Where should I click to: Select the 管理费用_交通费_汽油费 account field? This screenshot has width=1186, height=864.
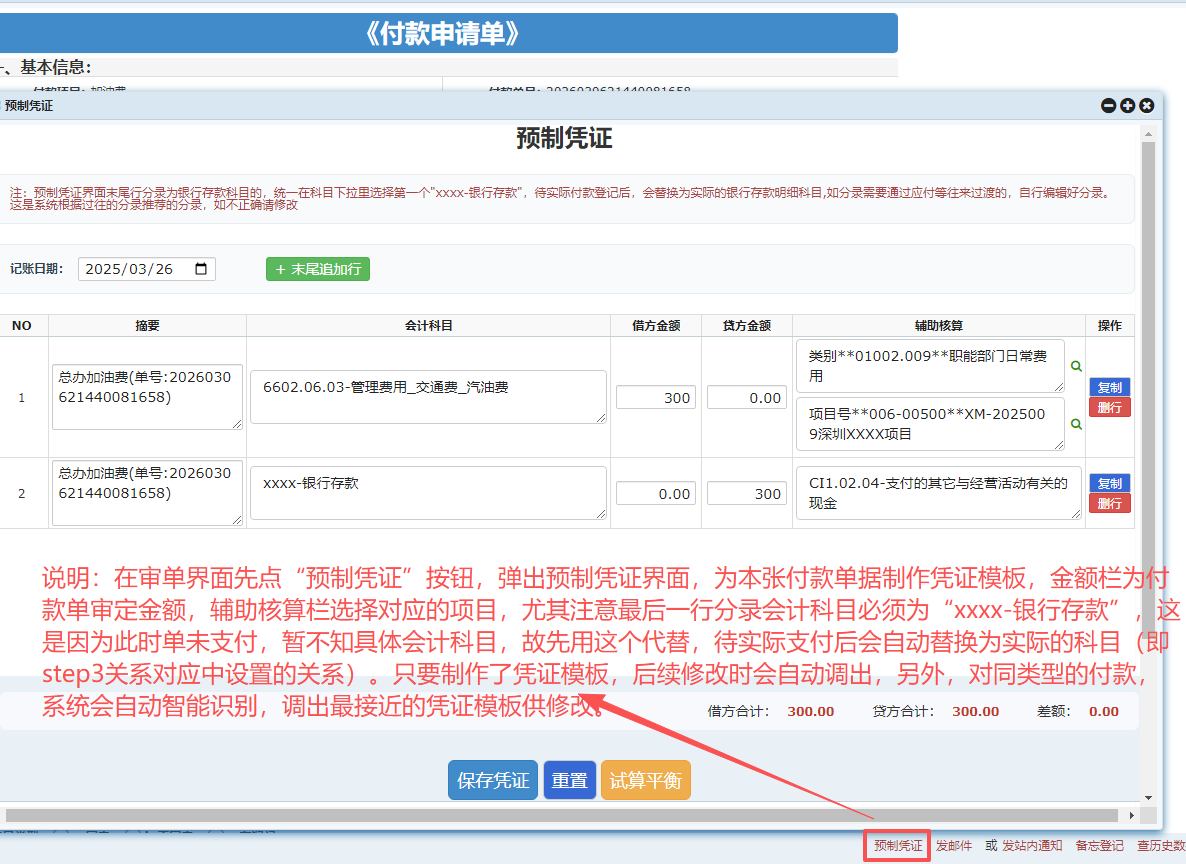coord(428,397)
